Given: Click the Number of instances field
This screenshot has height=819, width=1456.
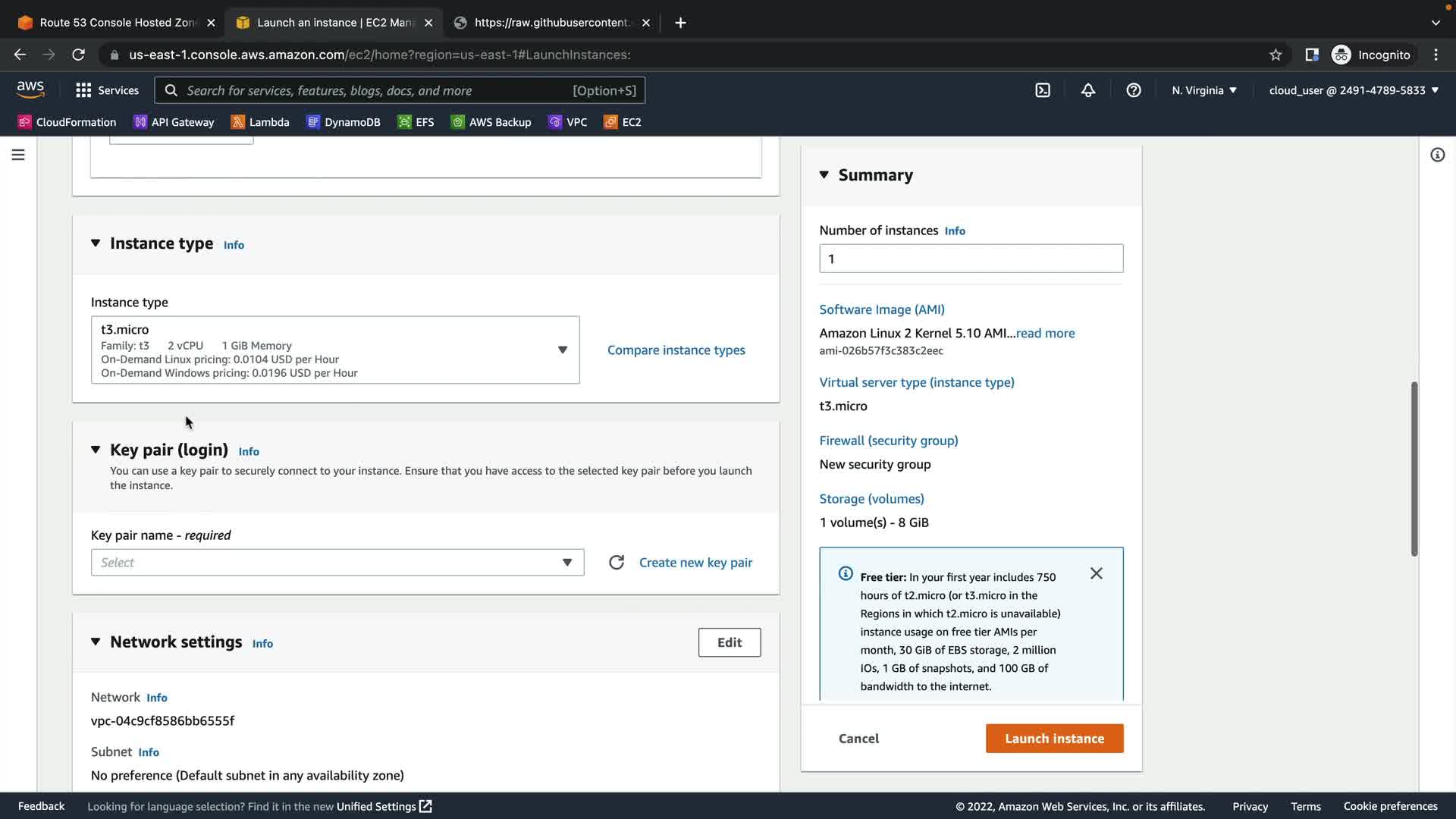Looking at the screenshot, I should click(x=971, y=259).
